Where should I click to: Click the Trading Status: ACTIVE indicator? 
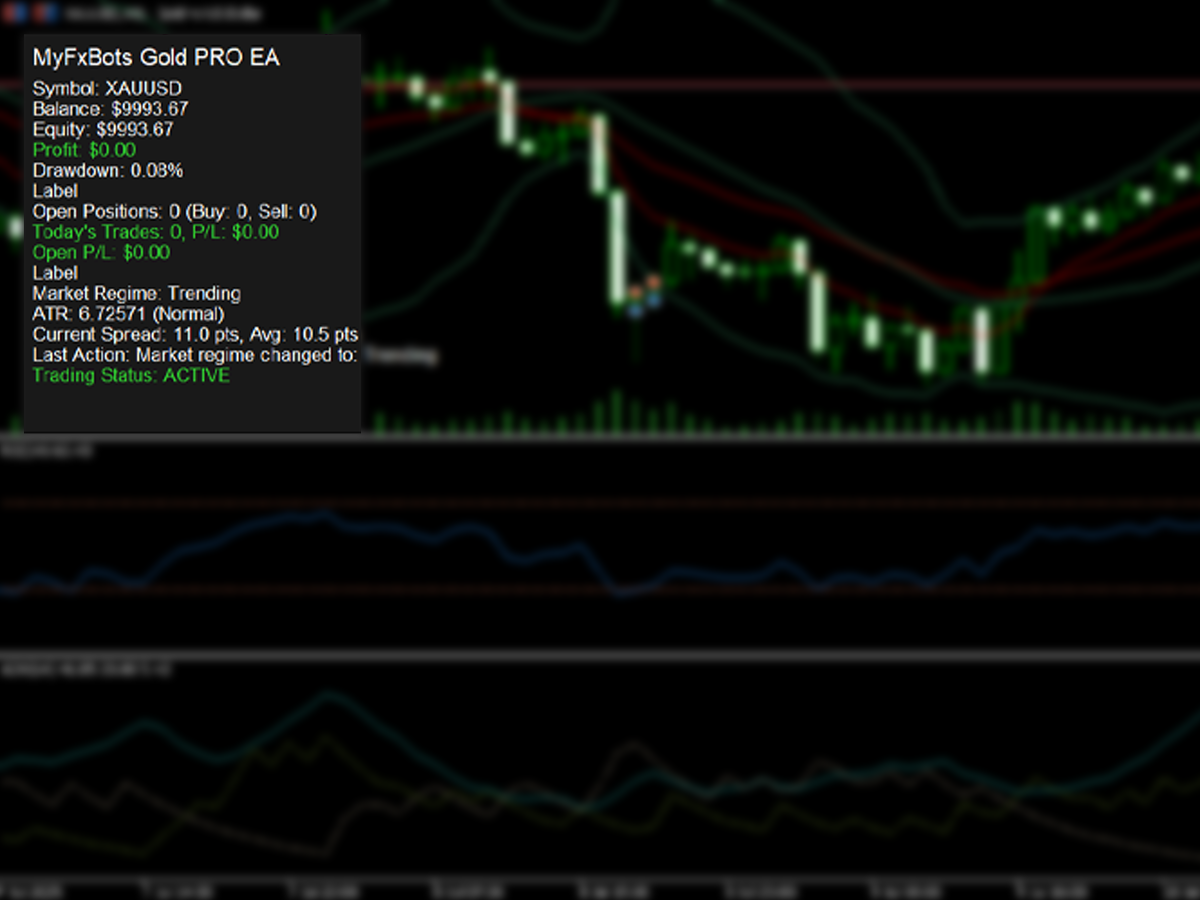[x=131, y=375]
